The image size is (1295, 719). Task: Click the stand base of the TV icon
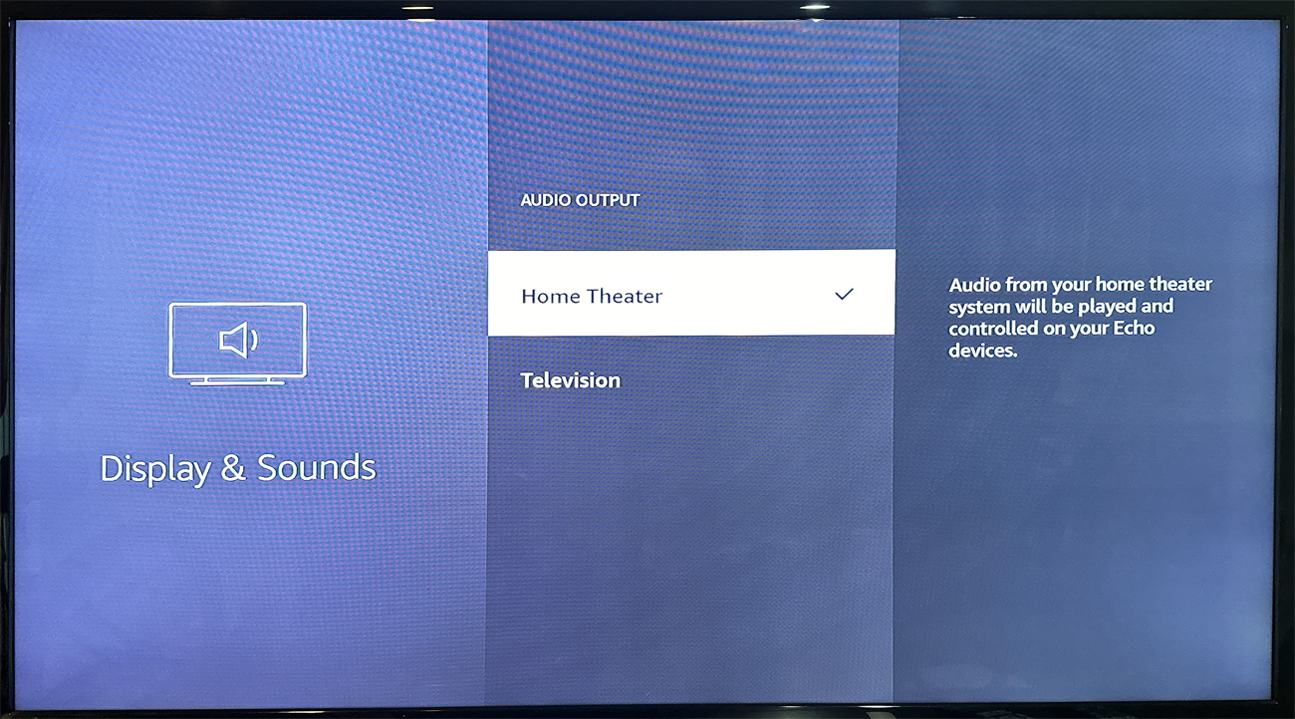(238, 381)
